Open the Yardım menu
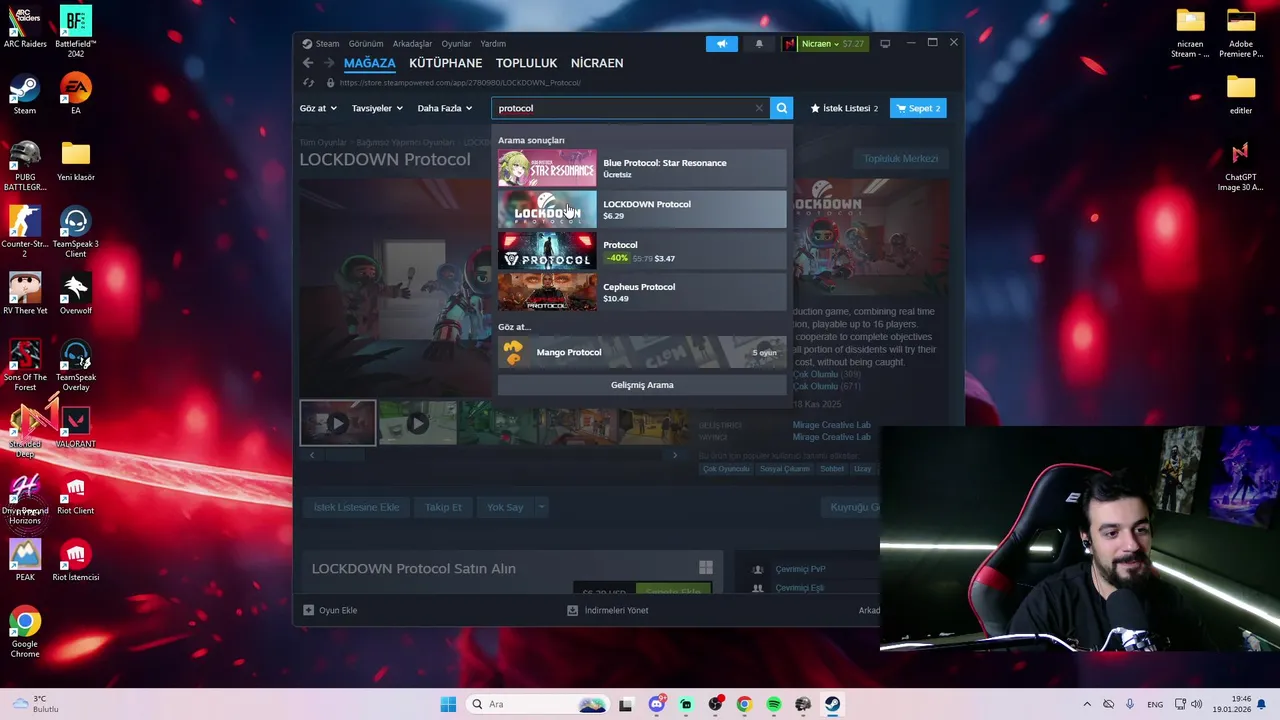 [x=493, y=44]
